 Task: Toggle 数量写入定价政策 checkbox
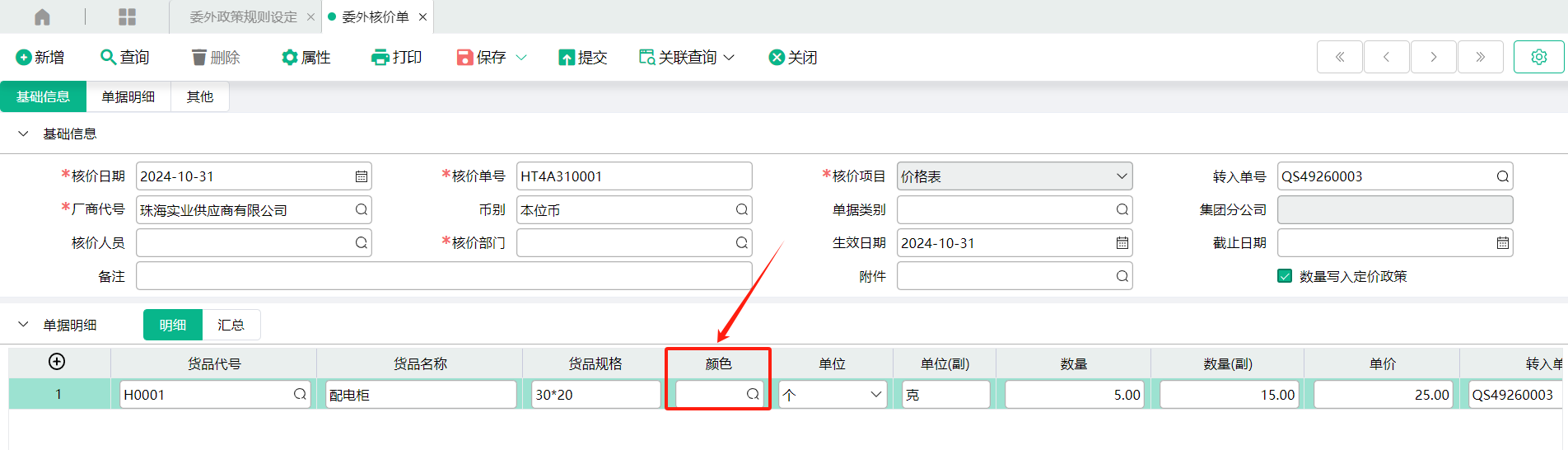(1285, 276)
